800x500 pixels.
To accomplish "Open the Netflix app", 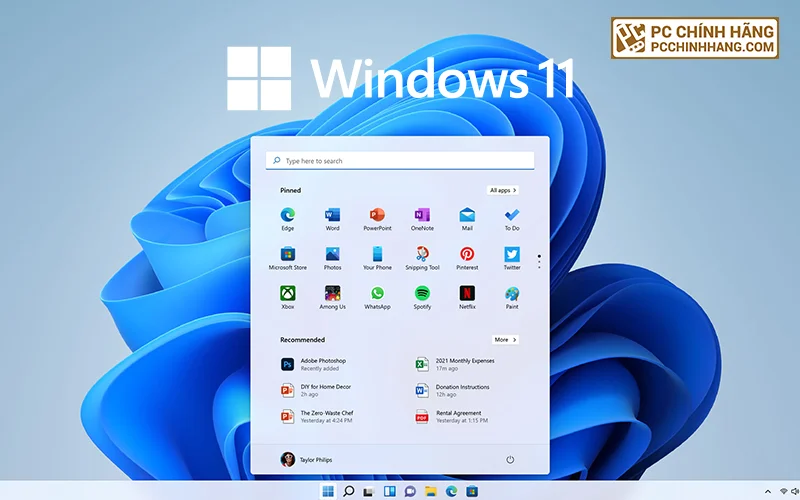I will tap(467, 298).
